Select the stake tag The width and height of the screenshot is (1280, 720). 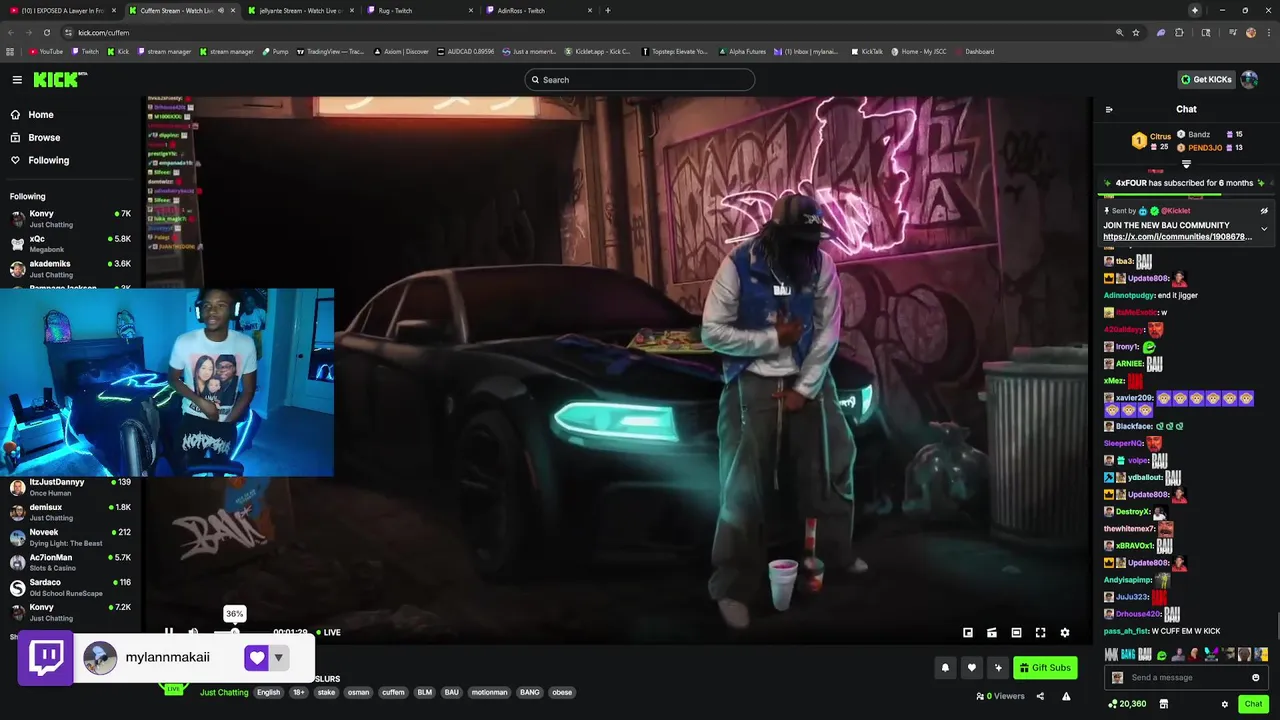(326, 692)
